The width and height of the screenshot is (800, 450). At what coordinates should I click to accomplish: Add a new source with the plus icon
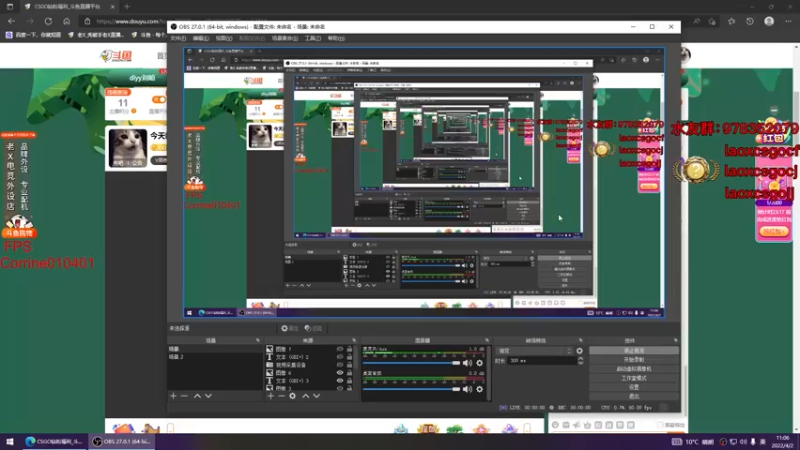click(270, 396)
